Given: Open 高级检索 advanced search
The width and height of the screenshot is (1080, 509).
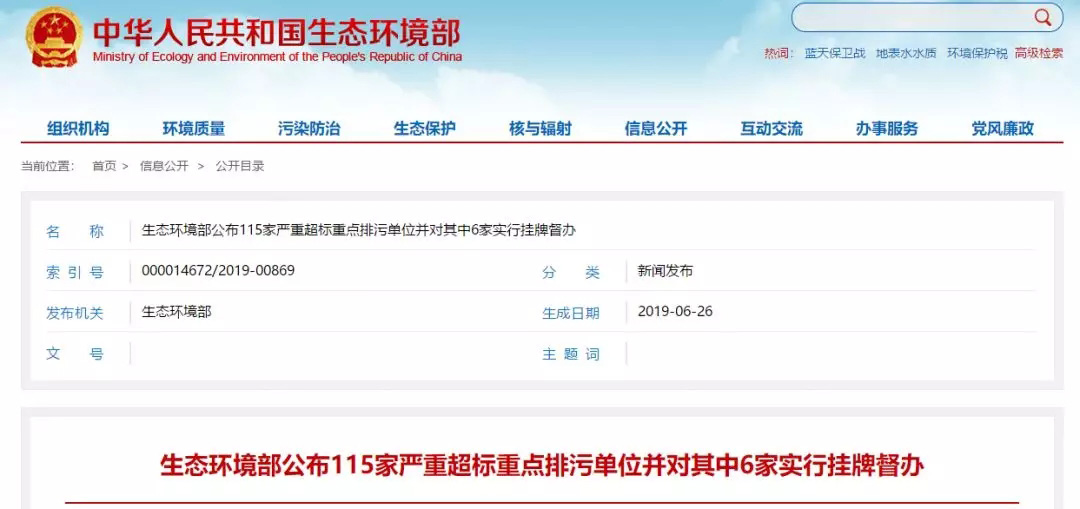Looking at the screenshot, I should click(x=1039, y=53).
